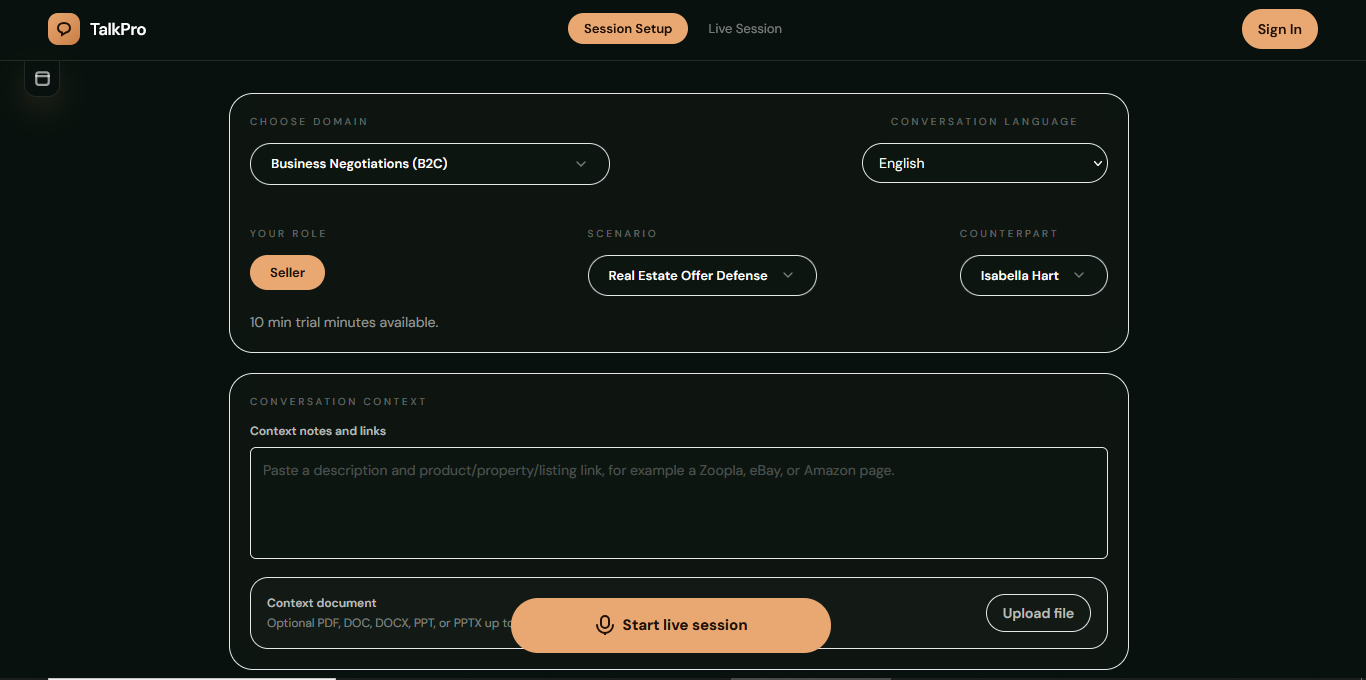Open the Business Negotiations (B2C) domain dropdown

(430, 164)
